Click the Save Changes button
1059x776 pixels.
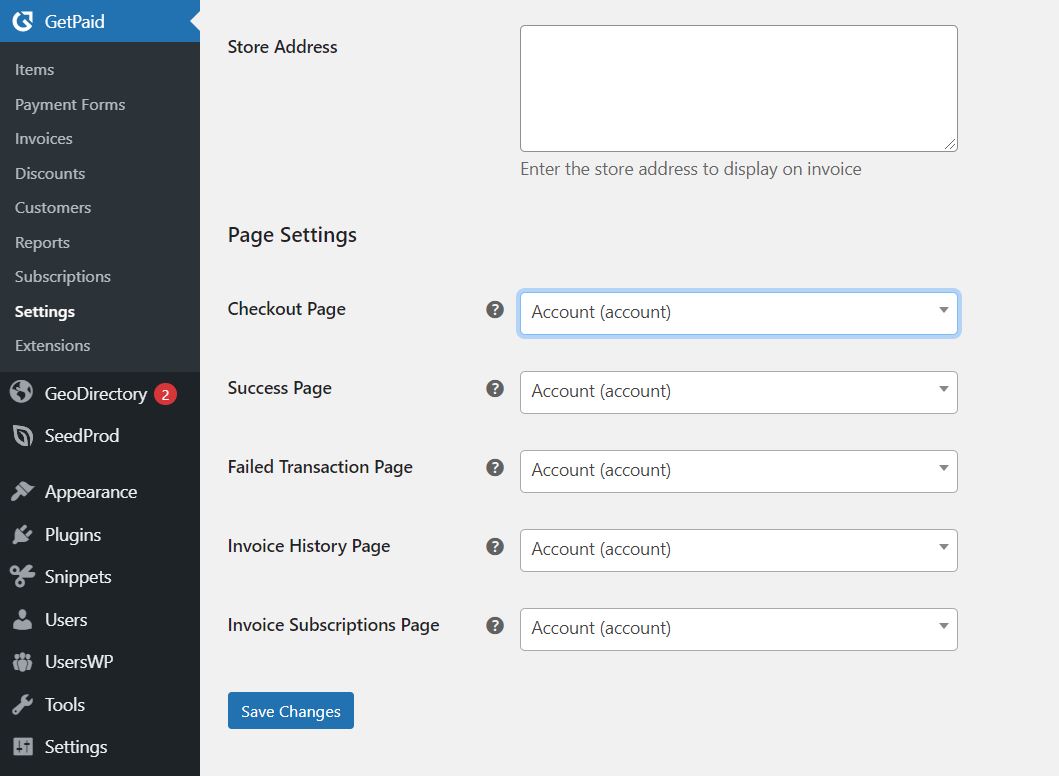point(290,710)
